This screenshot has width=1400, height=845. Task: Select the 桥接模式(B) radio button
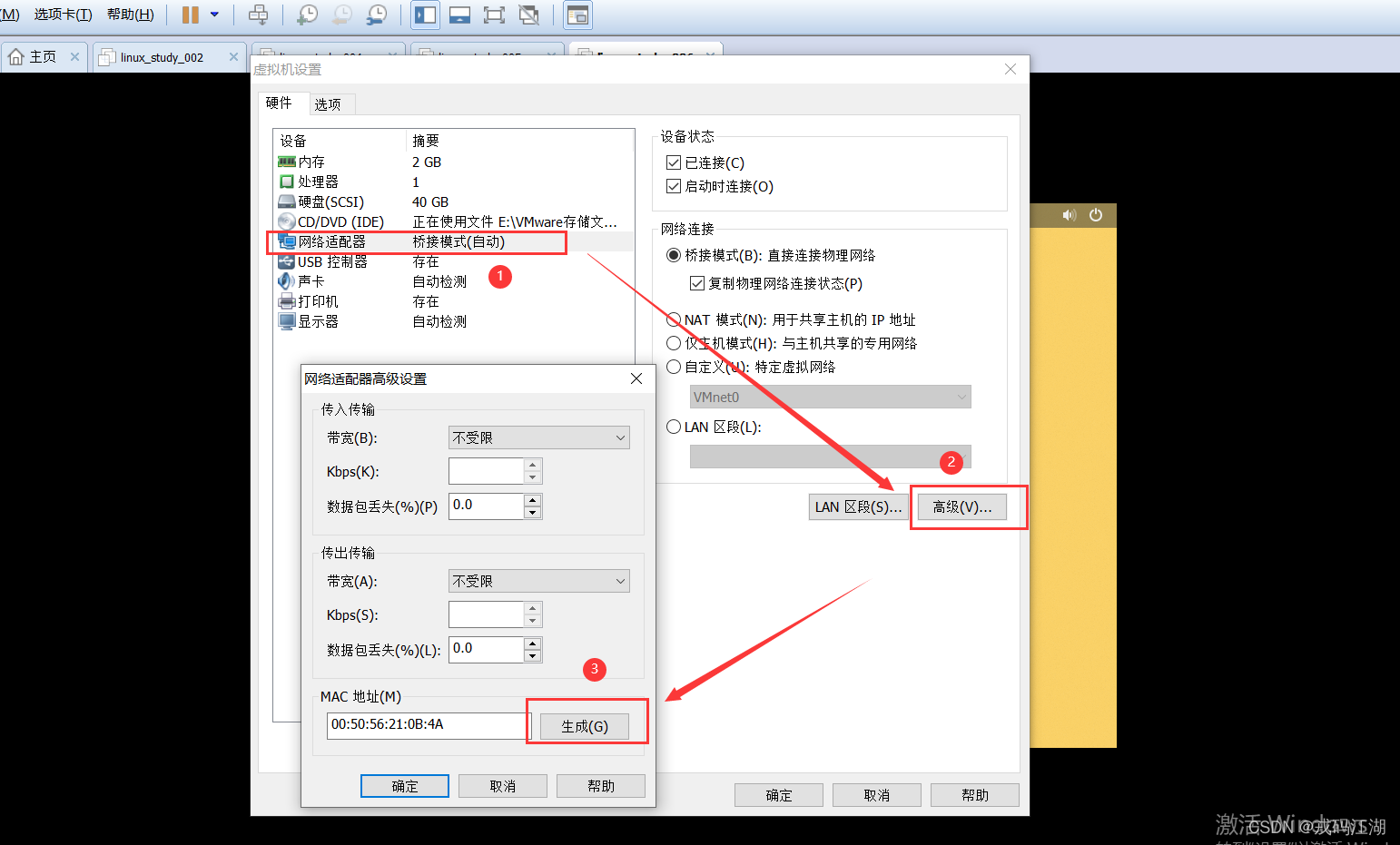click(x=674, y=255)
